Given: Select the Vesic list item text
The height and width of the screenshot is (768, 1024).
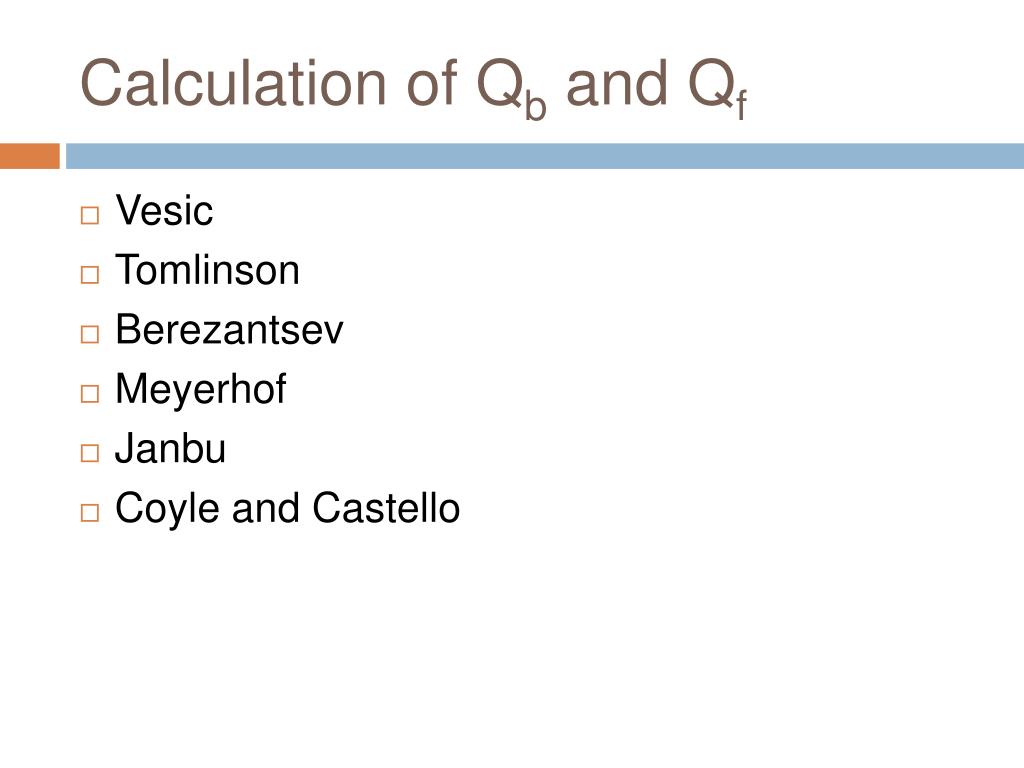Looking at the screenshot, I should click(x=164, y=210).
